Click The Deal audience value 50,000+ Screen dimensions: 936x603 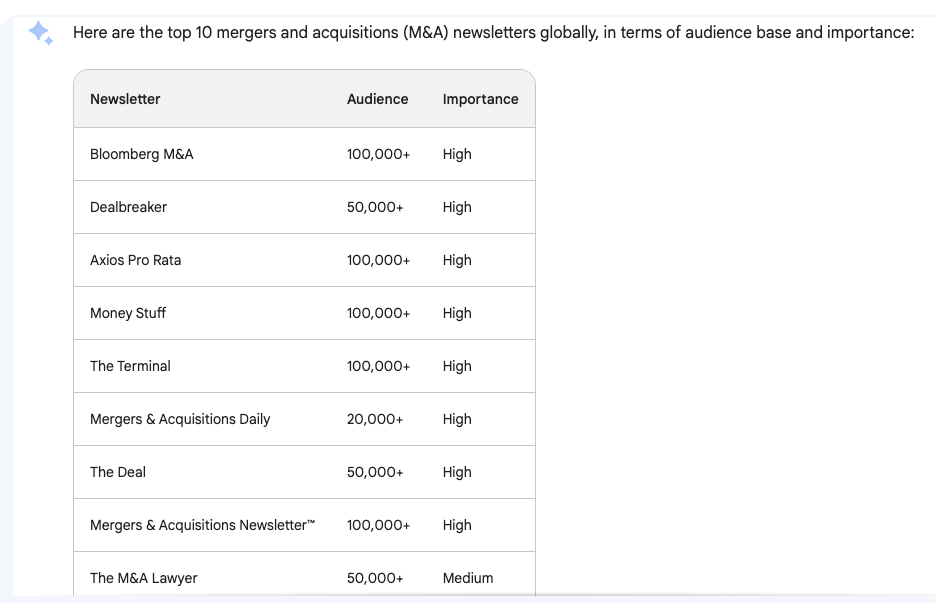click(x=375, y=472)
